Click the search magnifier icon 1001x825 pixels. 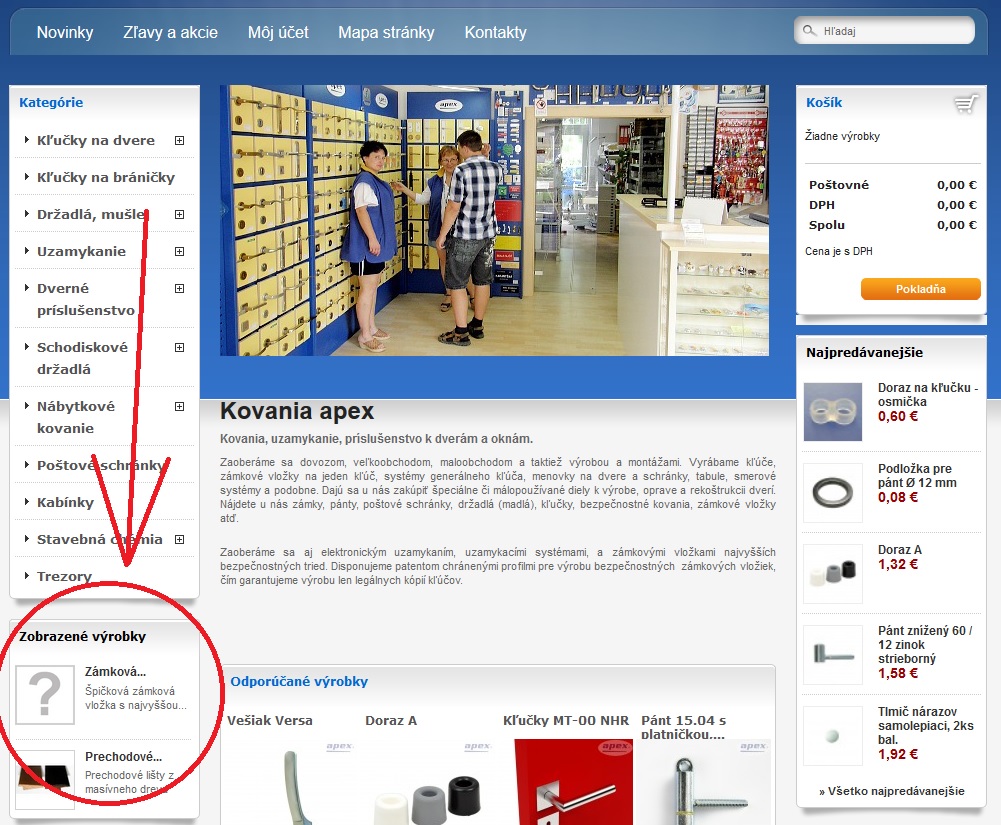click(809, 31)
